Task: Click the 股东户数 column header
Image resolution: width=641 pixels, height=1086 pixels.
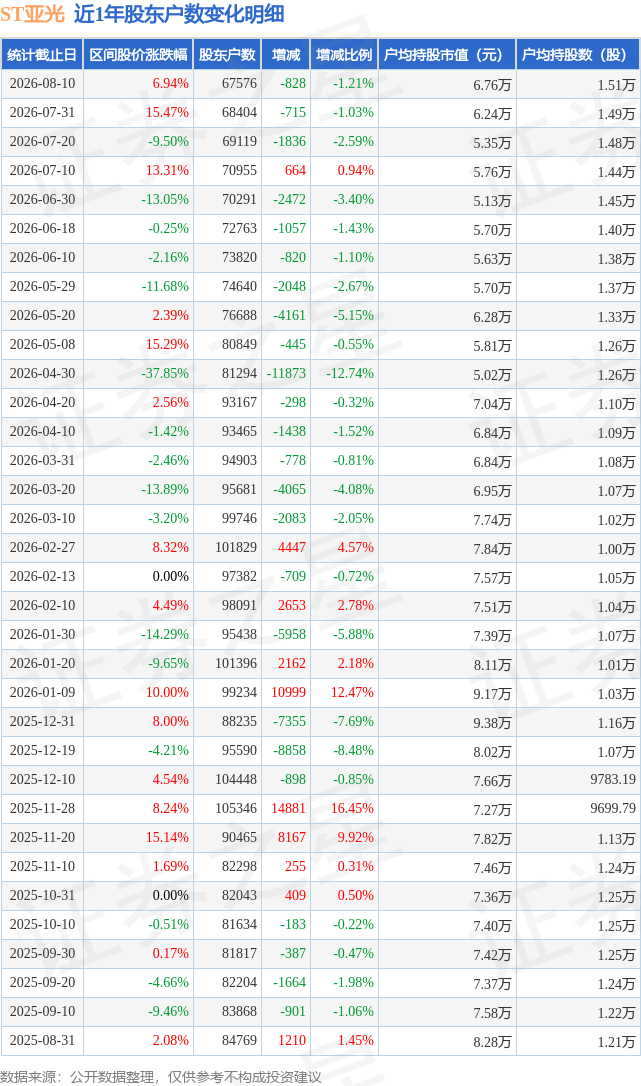Action: (x=227, y=55)
